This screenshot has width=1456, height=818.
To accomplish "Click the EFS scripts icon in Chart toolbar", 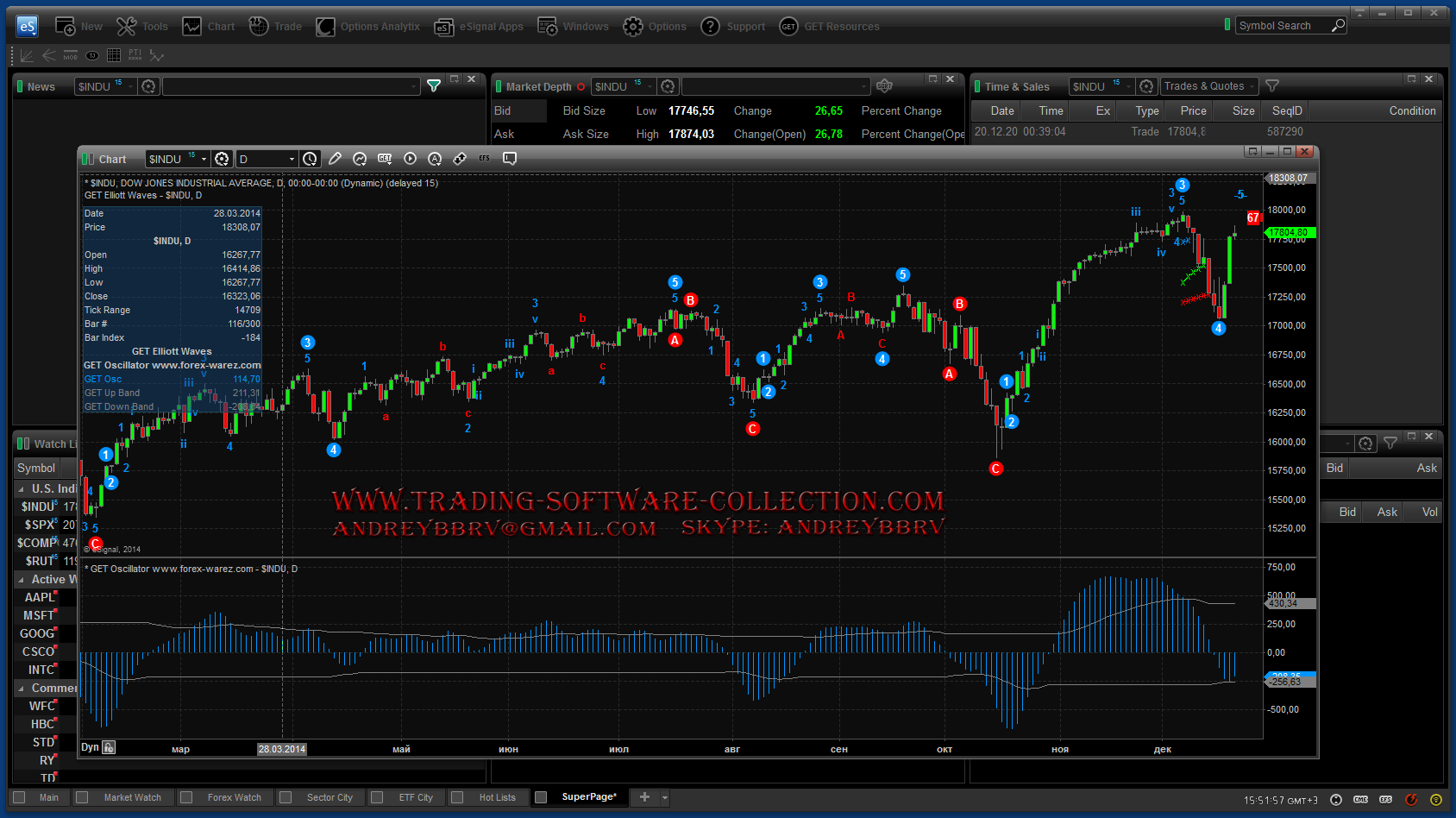I will tap(485, 159).
